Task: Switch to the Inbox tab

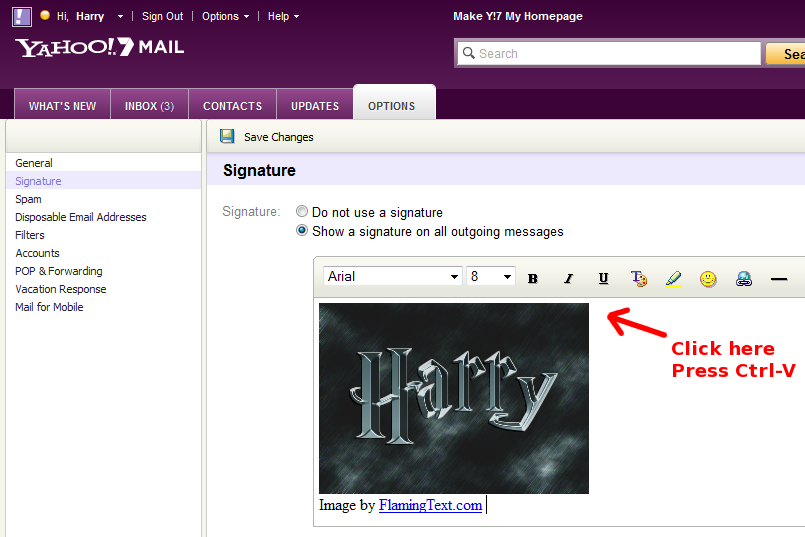Action: (x=149, y=106)
